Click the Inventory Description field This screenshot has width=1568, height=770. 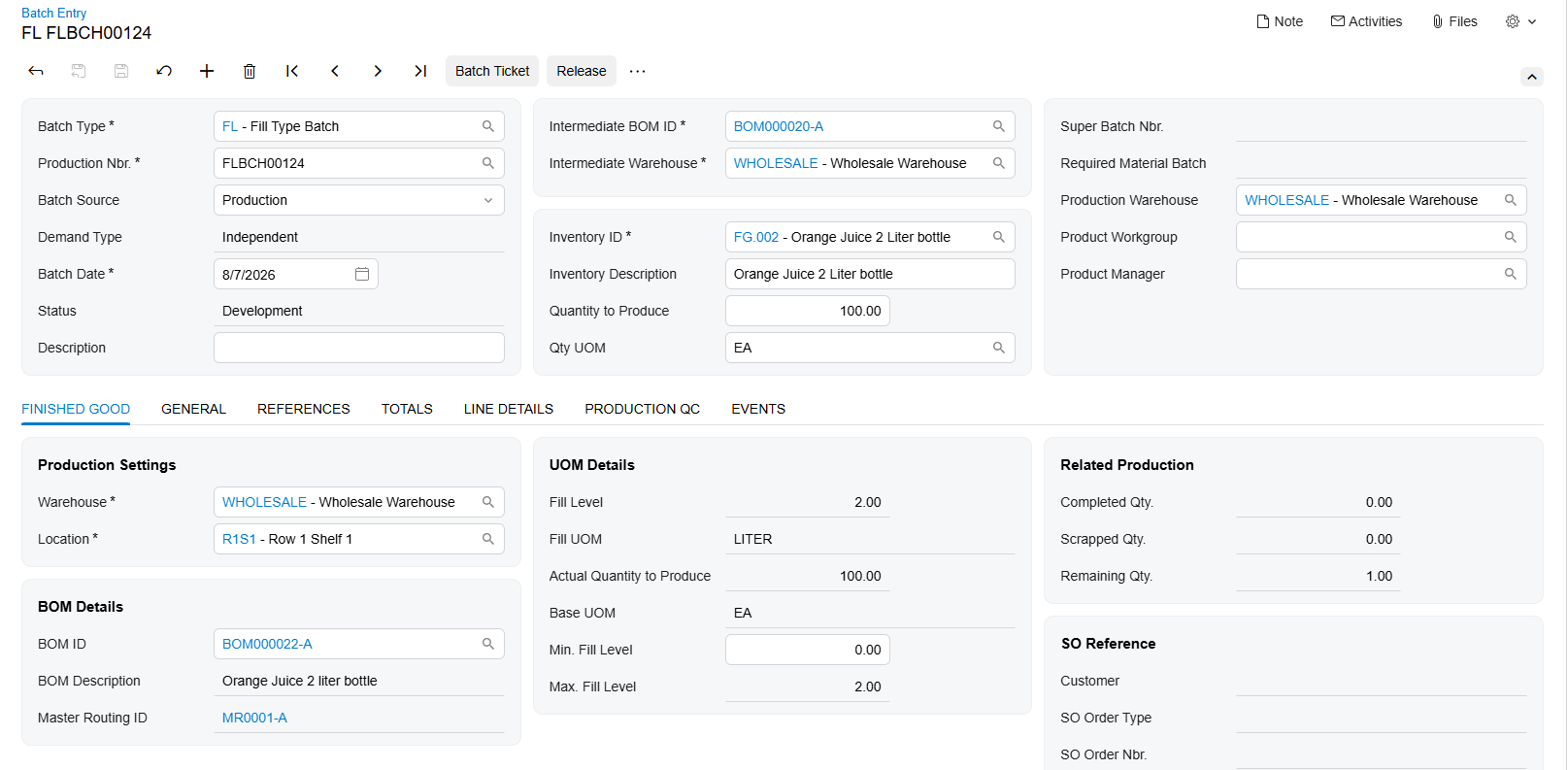click(870, 274)
